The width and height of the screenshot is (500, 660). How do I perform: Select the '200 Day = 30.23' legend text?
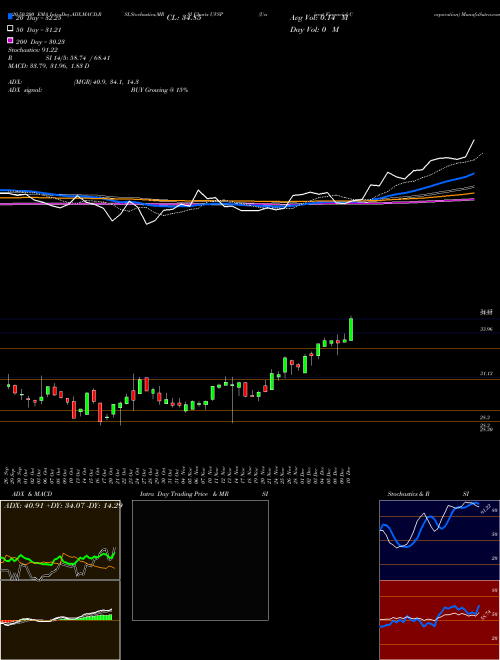[40, 41]
